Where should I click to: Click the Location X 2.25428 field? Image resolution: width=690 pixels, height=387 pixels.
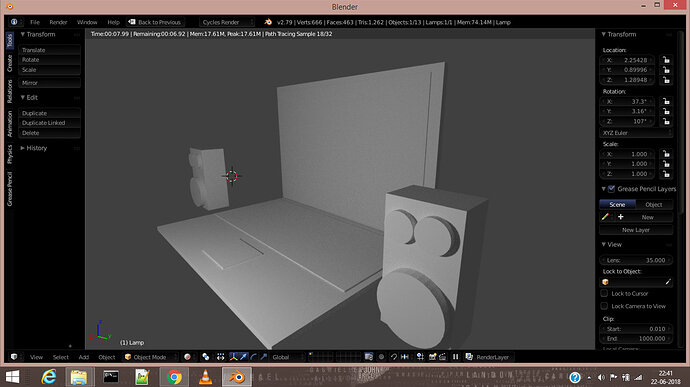click(627, 60)
